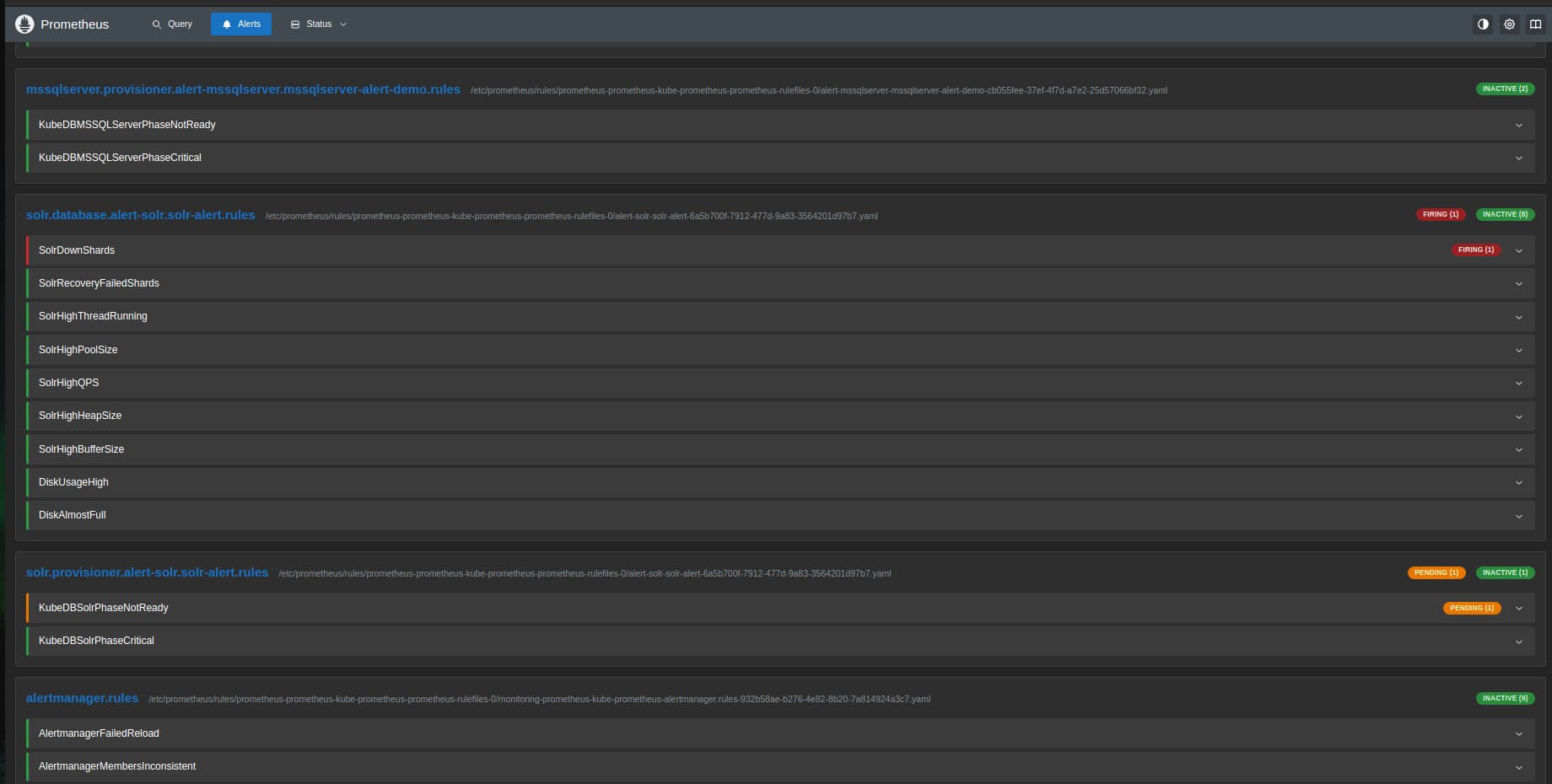Expand KubeDBSolrPhaseCritical chevron
Screen dimensions: 1552x784
click(x=1519, y=642)
